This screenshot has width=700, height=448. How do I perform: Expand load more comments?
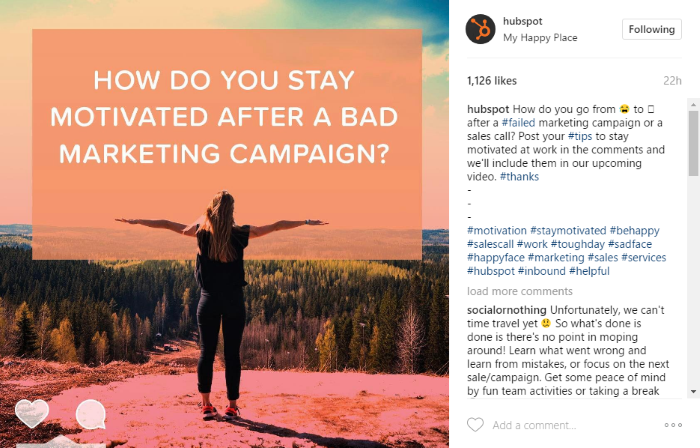(505, 291)
